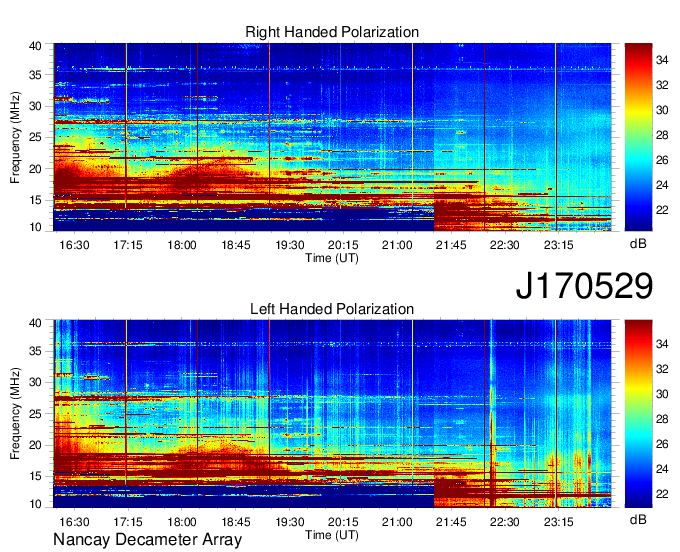Click "Frequency (MHz)" axis label of upper plot

click(x=15, y=137)
